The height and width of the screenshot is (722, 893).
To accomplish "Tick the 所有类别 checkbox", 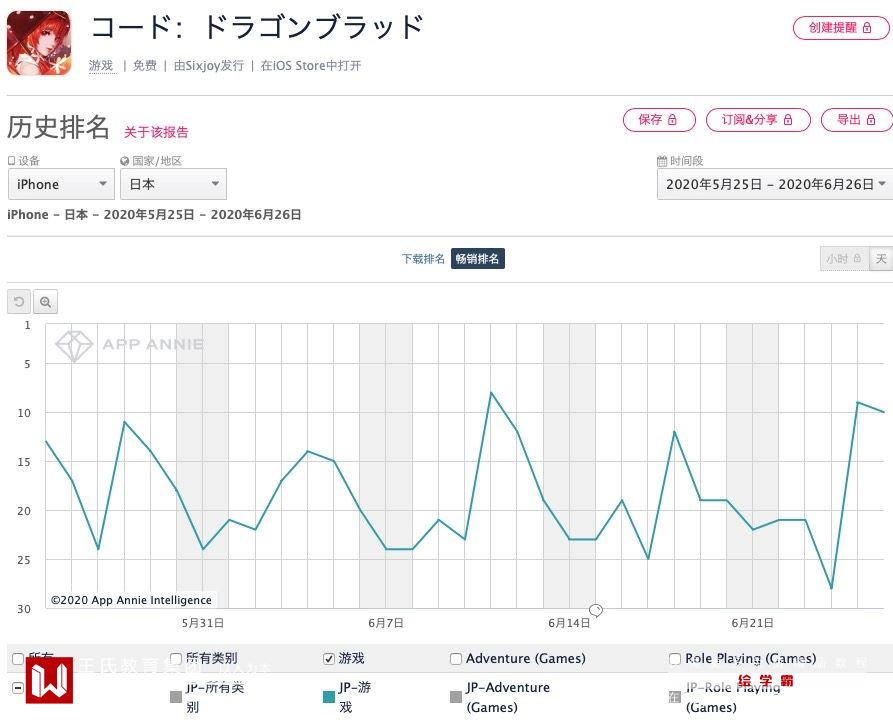I will coord(176,659).
